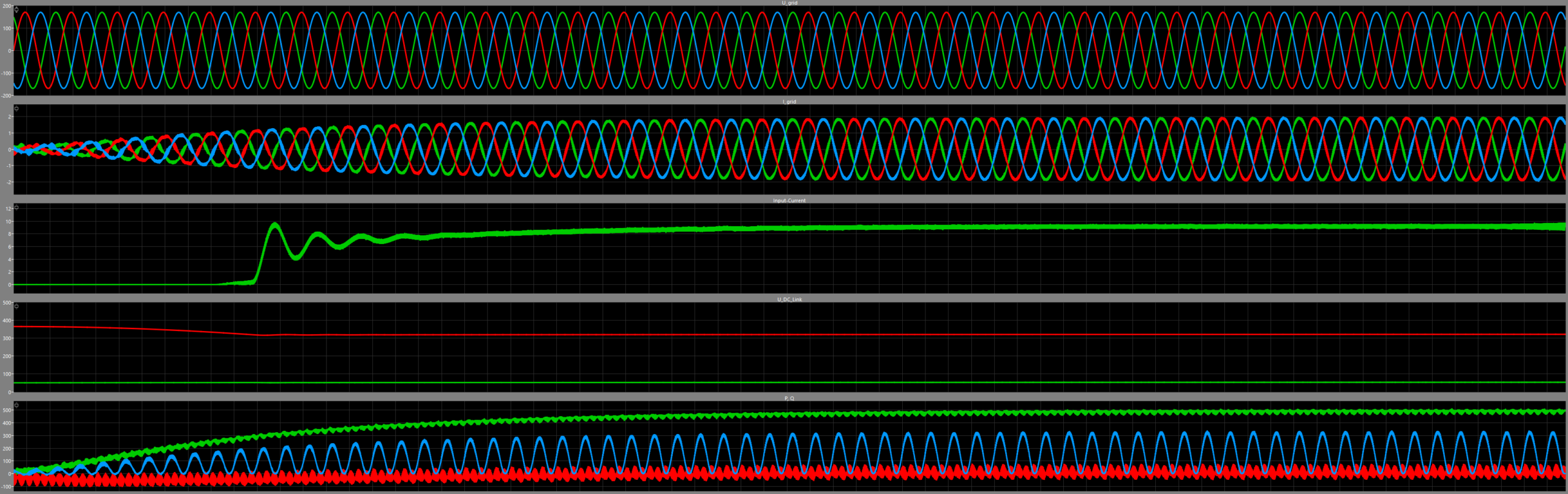Click the autoscale icon in the U_grid plot
Screen dimensions: 1568x494
click(17, 10)
